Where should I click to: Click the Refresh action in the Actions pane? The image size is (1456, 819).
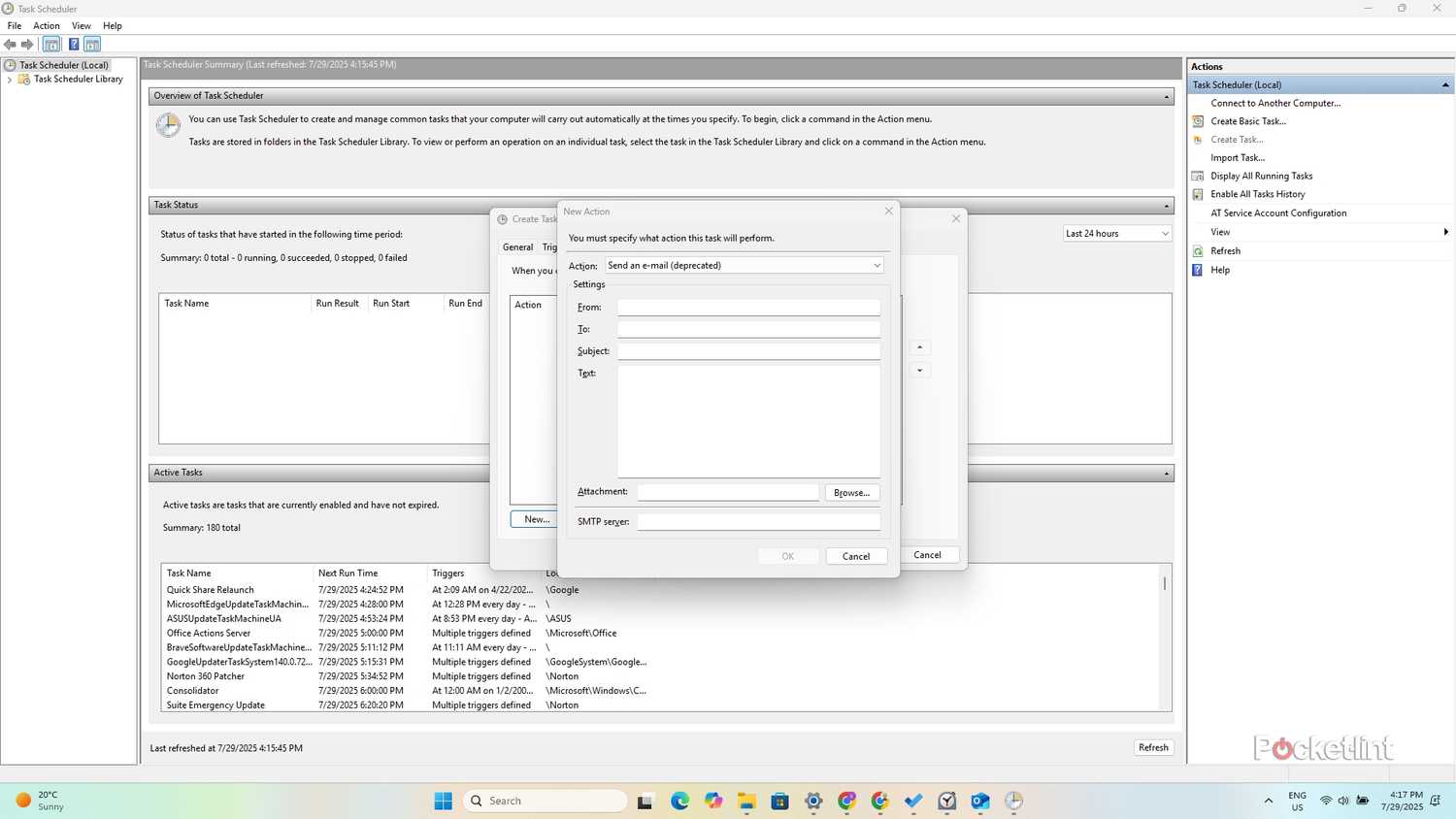1225,250
